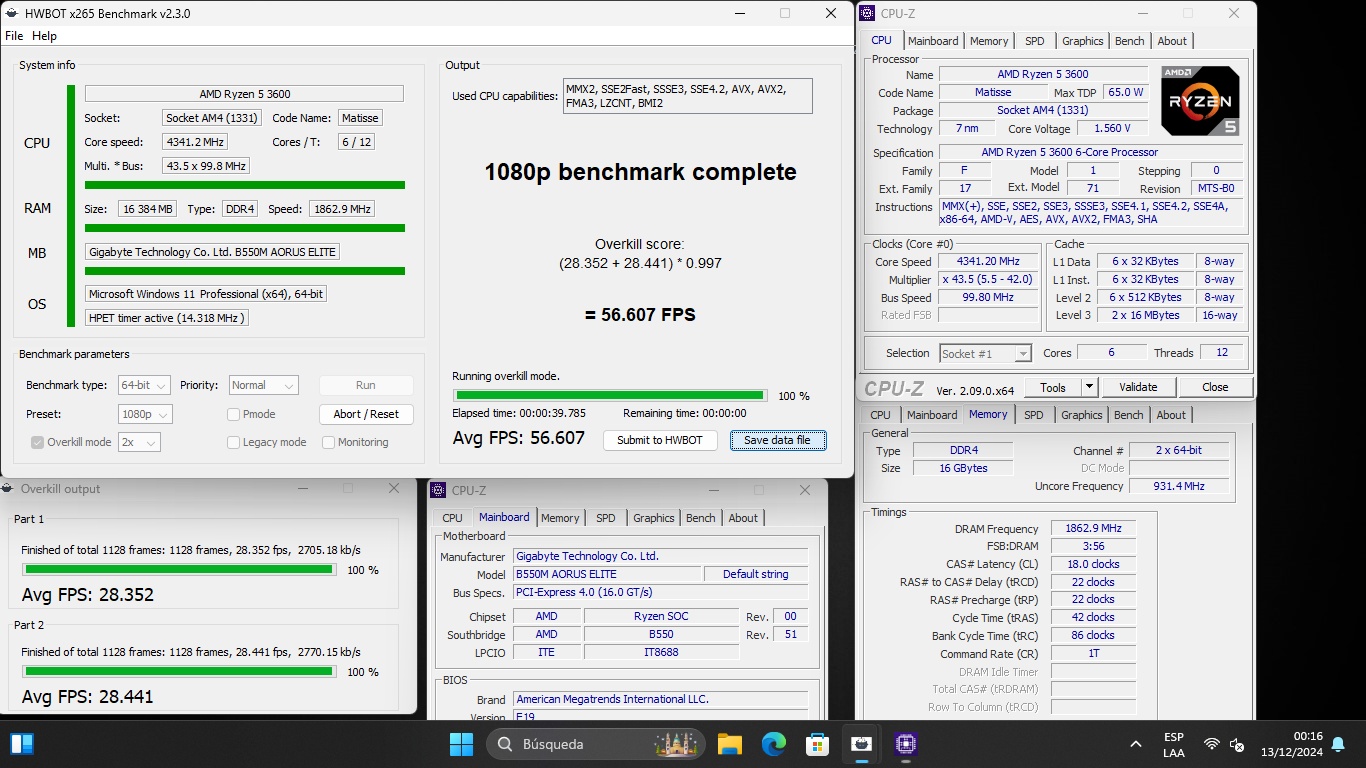Image resolution: width=1366 pixels, height=768 pixels.
Task: Show hidden system tray icons
Action: tap(1136, 744)
